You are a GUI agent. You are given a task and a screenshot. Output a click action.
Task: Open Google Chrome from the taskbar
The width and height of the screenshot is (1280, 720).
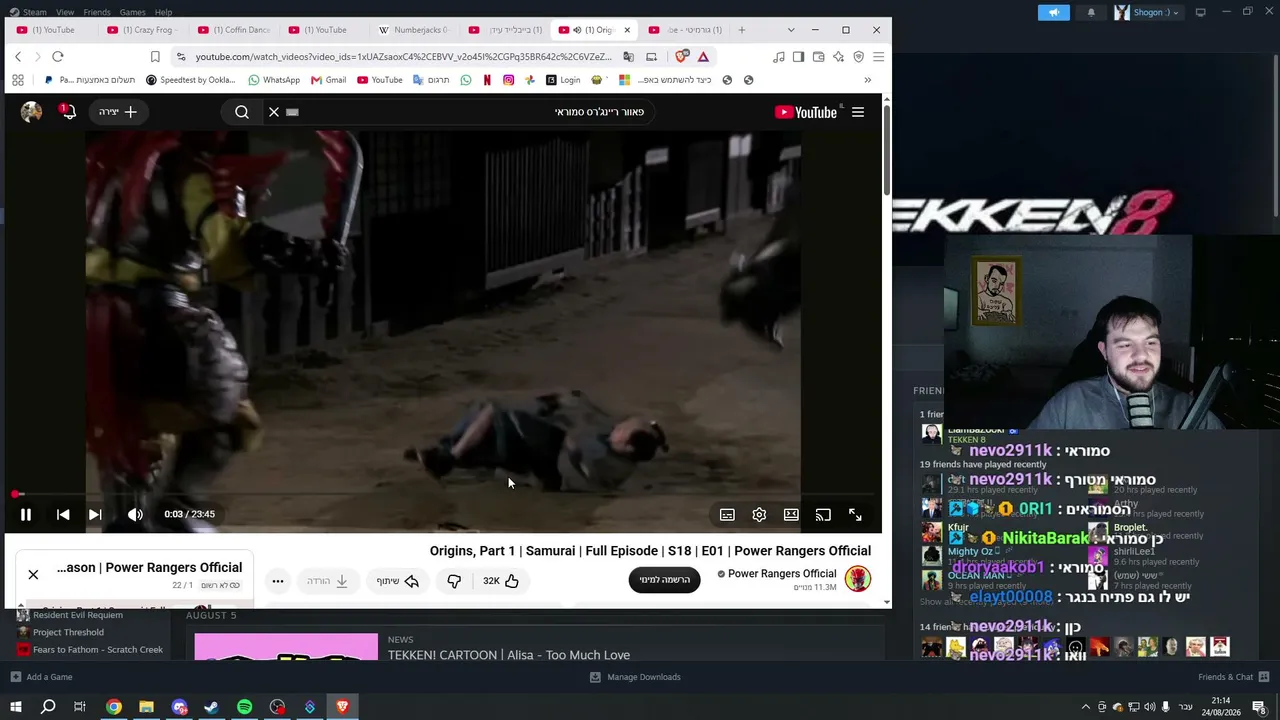114,707
